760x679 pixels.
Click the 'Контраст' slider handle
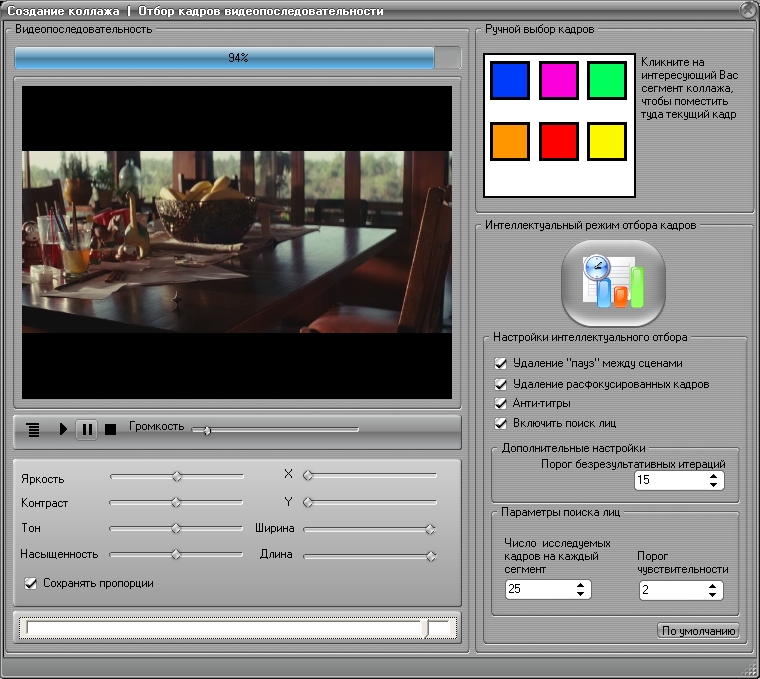click(176, 503)
